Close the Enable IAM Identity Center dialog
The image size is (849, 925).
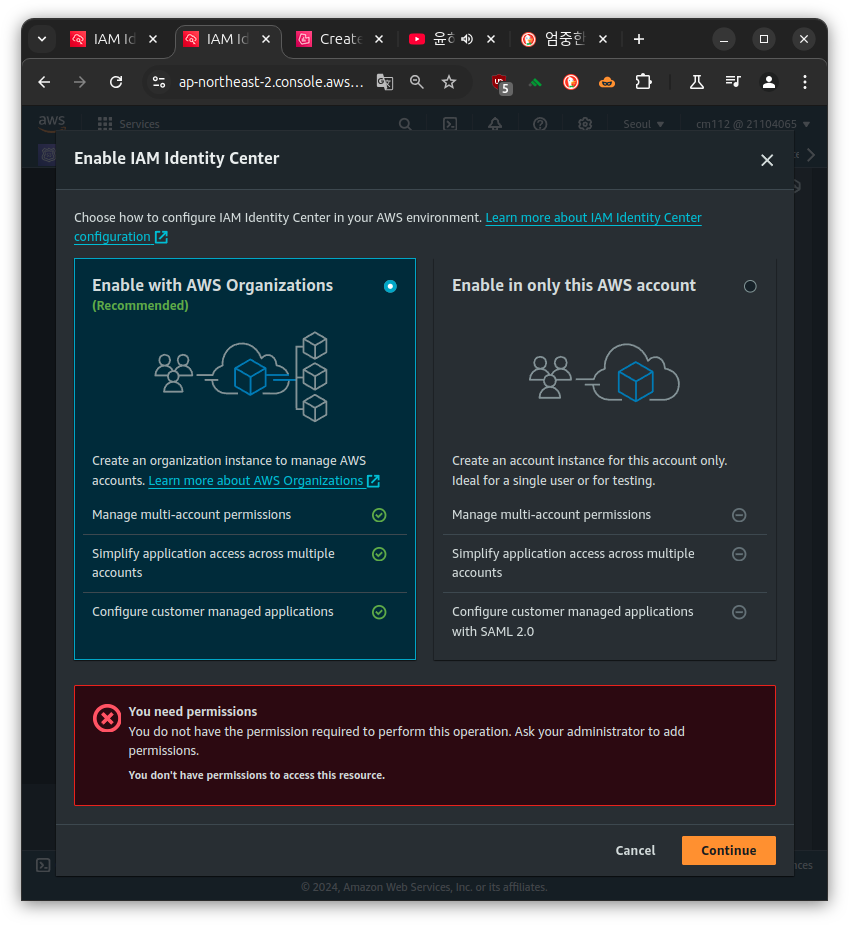point(767,160)
